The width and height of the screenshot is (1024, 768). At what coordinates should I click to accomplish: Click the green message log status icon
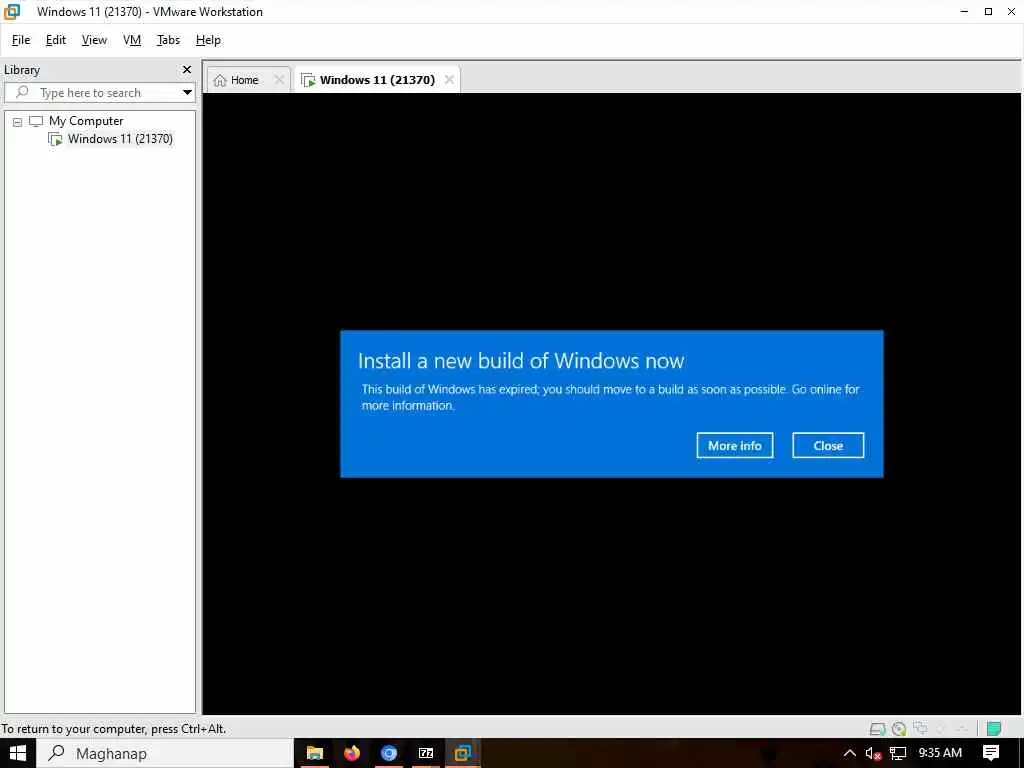(x=994, y=729)
